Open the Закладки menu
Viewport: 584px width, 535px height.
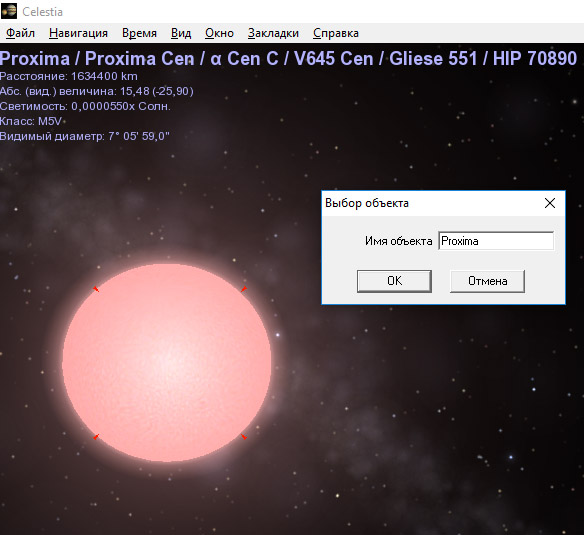(x=273, y=33)
